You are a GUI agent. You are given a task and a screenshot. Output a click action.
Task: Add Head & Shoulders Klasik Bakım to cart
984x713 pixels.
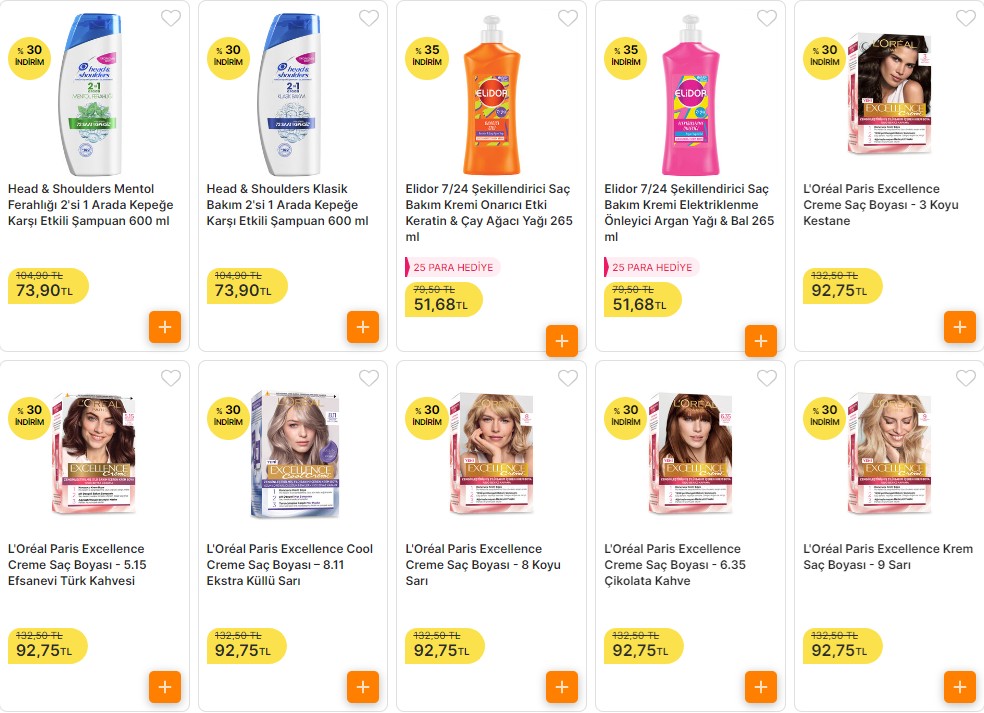coord(362,326)
